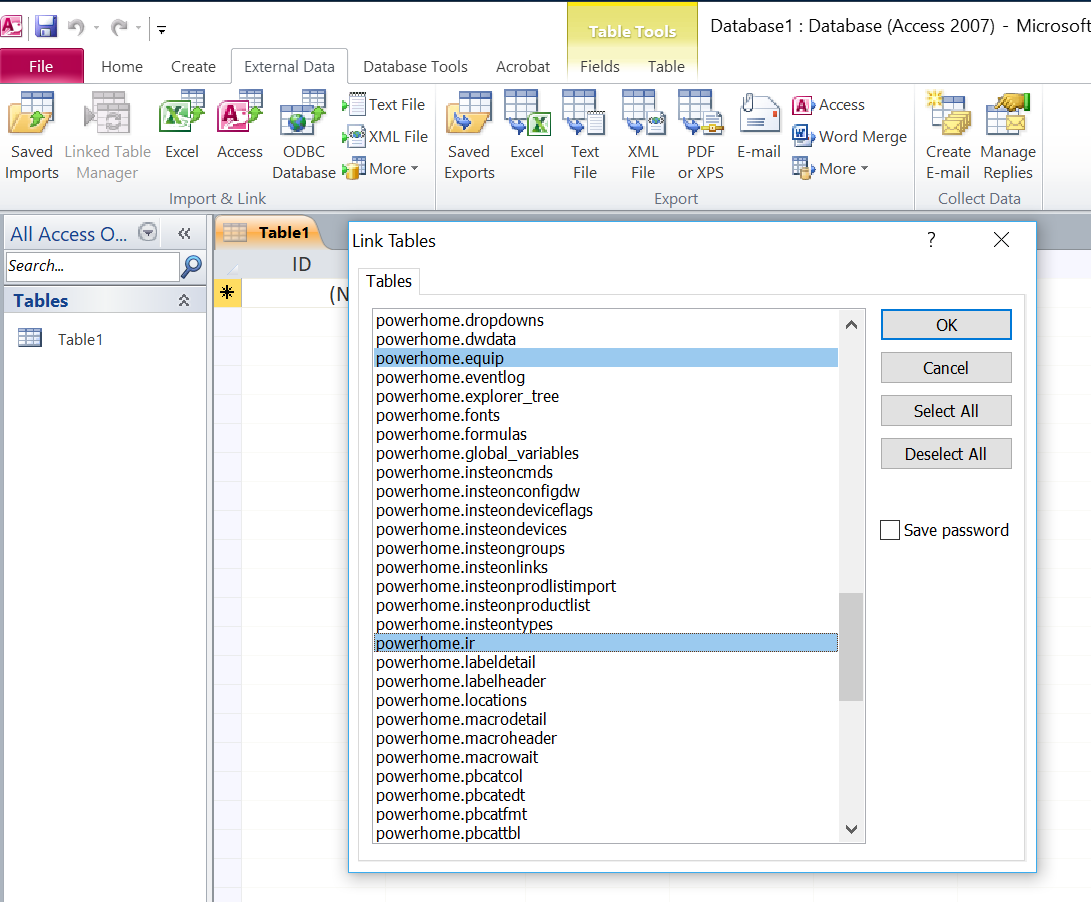Enable the Save password checkbox
Image resolution: width=1091 pixels, height=902 pixels.
click(x=890, y=530)
